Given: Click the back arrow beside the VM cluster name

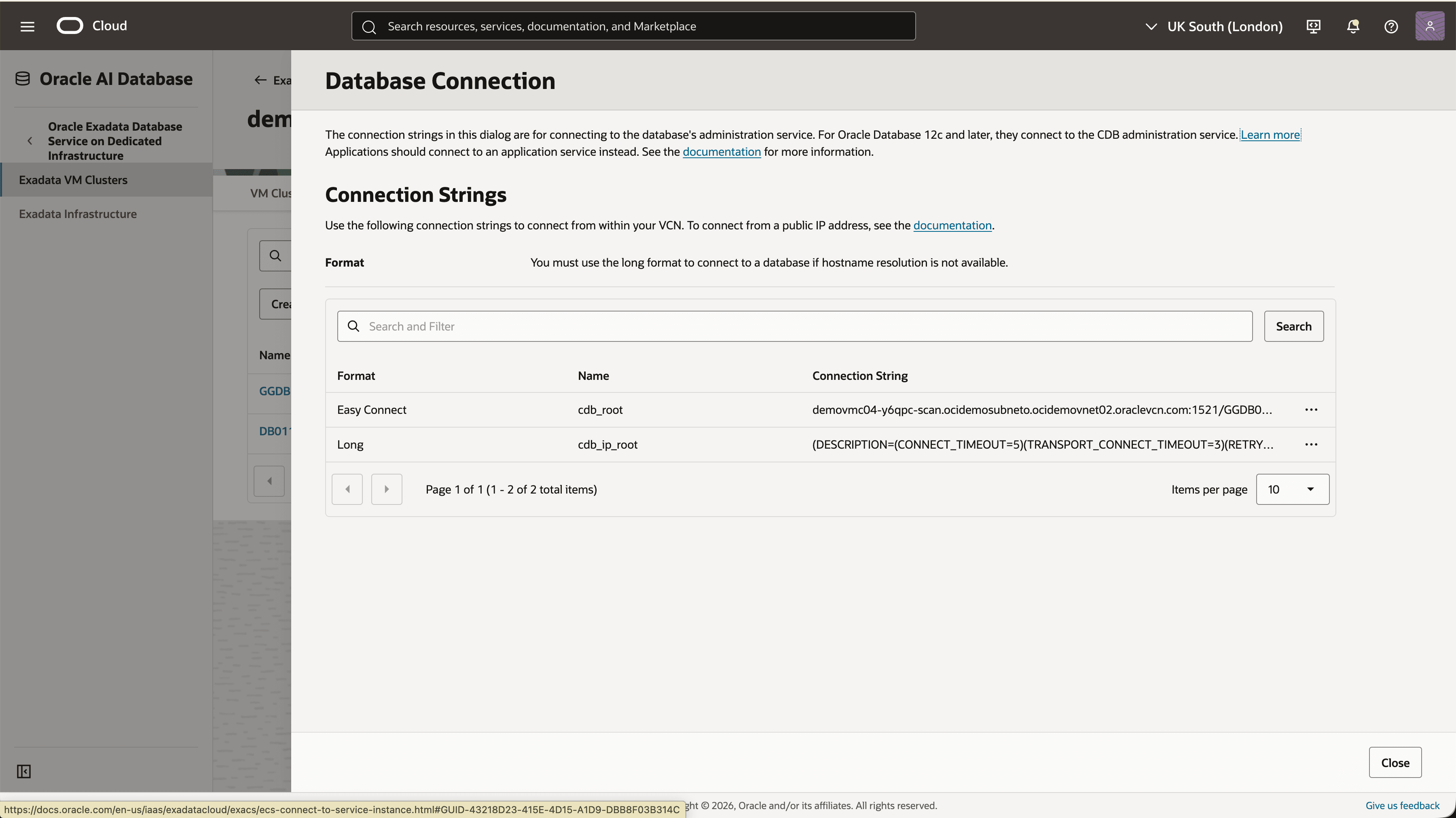Looking at the screenshot, I should 260,80.
